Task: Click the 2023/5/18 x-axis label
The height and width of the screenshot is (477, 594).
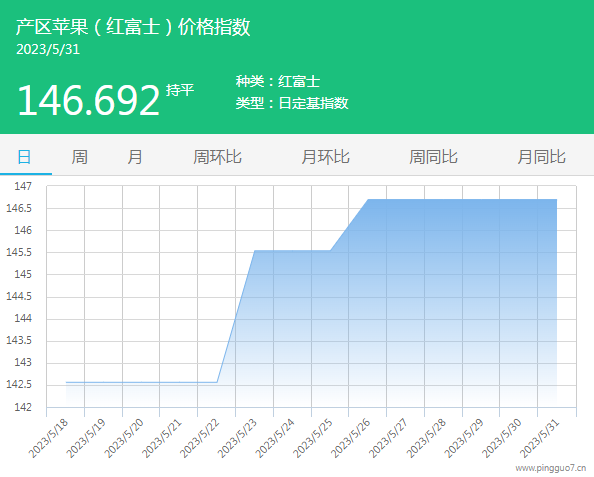Action: (x=48, y=438)
